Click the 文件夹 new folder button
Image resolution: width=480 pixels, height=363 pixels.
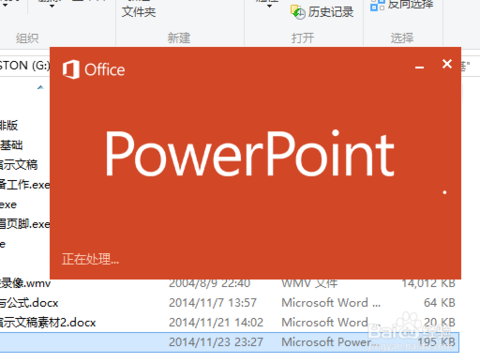(139, 12)
